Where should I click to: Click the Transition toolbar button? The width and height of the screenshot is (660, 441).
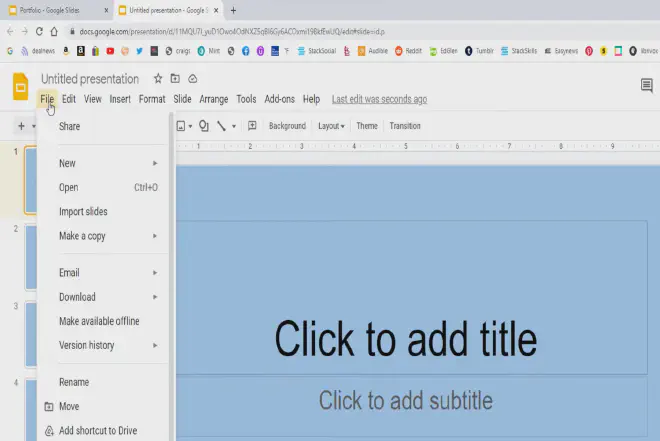pyautogui.click(x=405, y=126)
